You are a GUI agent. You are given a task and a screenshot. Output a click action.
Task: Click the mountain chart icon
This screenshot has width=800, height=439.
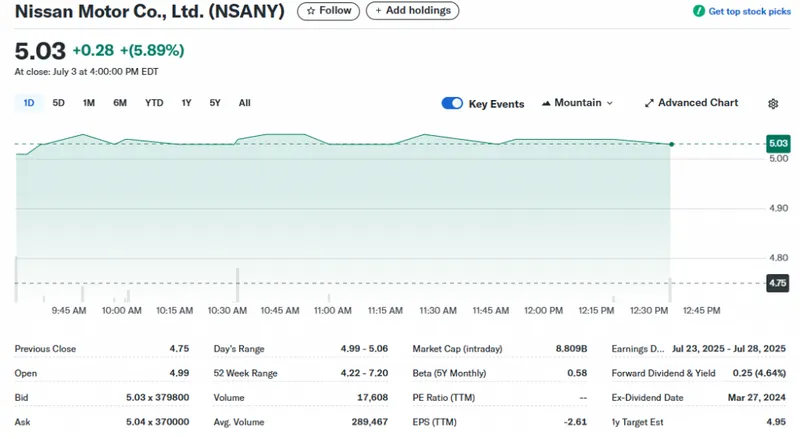click(546, 103)
